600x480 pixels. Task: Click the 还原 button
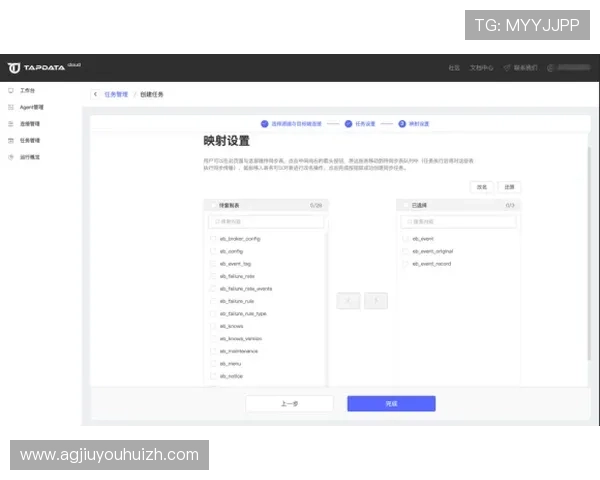[509, 187]
